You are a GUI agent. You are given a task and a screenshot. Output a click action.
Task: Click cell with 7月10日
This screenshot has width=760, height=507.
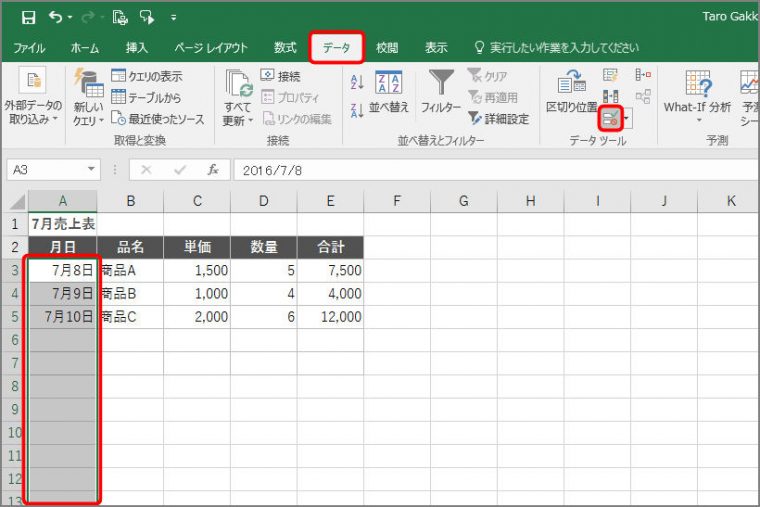coord(63,317)
